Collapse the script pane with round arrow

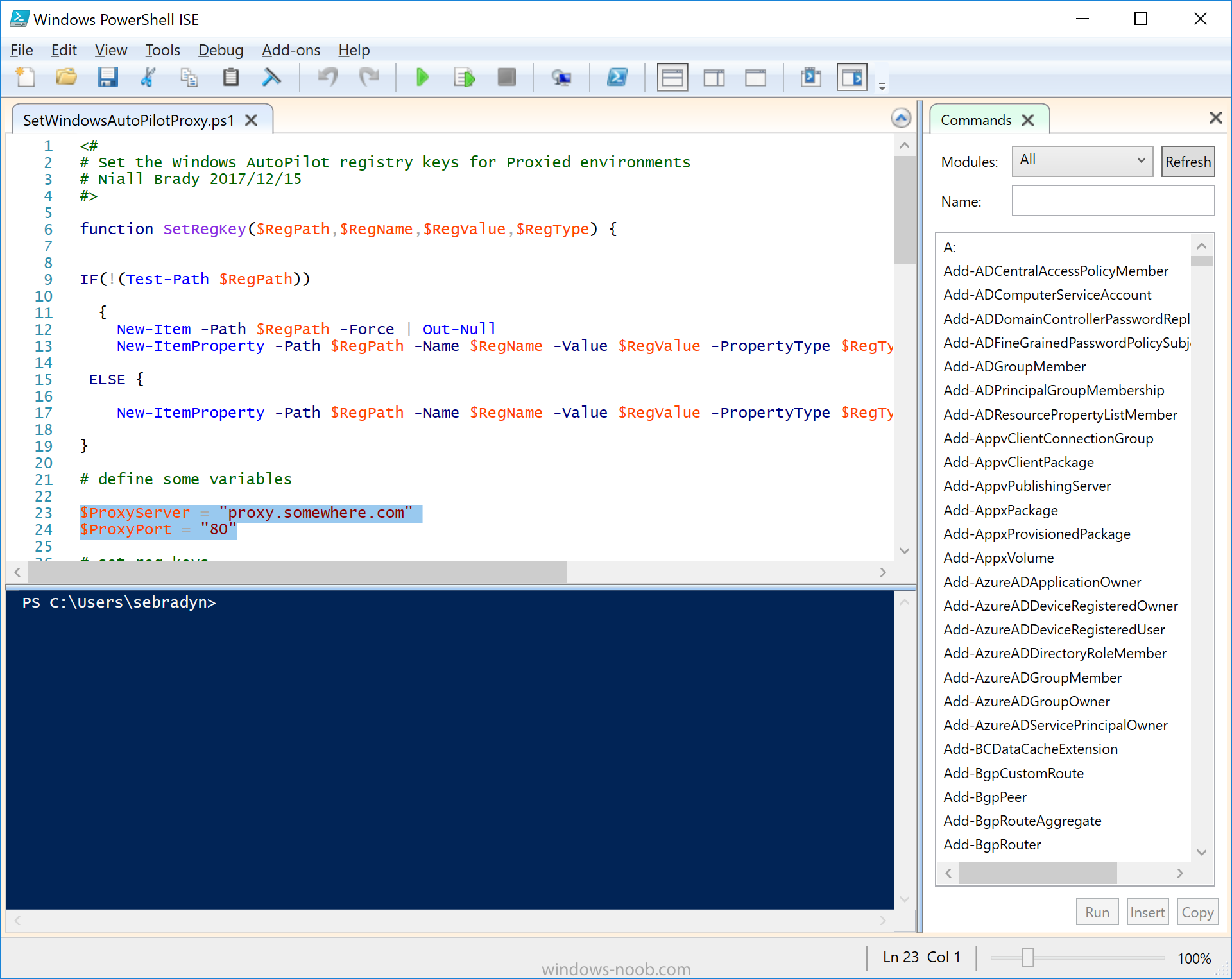pyautogui.click(x=901, y=118)
